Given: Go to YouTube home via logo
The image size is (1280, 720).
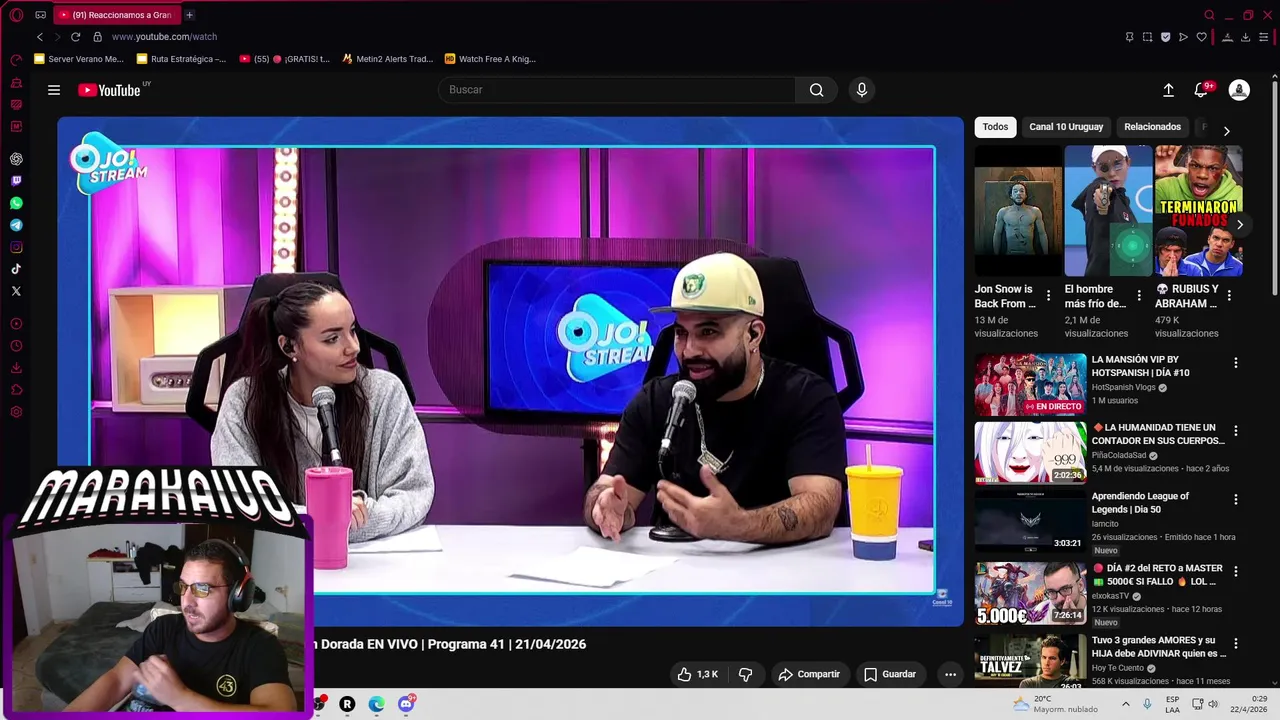Looking at the screenshot, I should tap(110, 90).
